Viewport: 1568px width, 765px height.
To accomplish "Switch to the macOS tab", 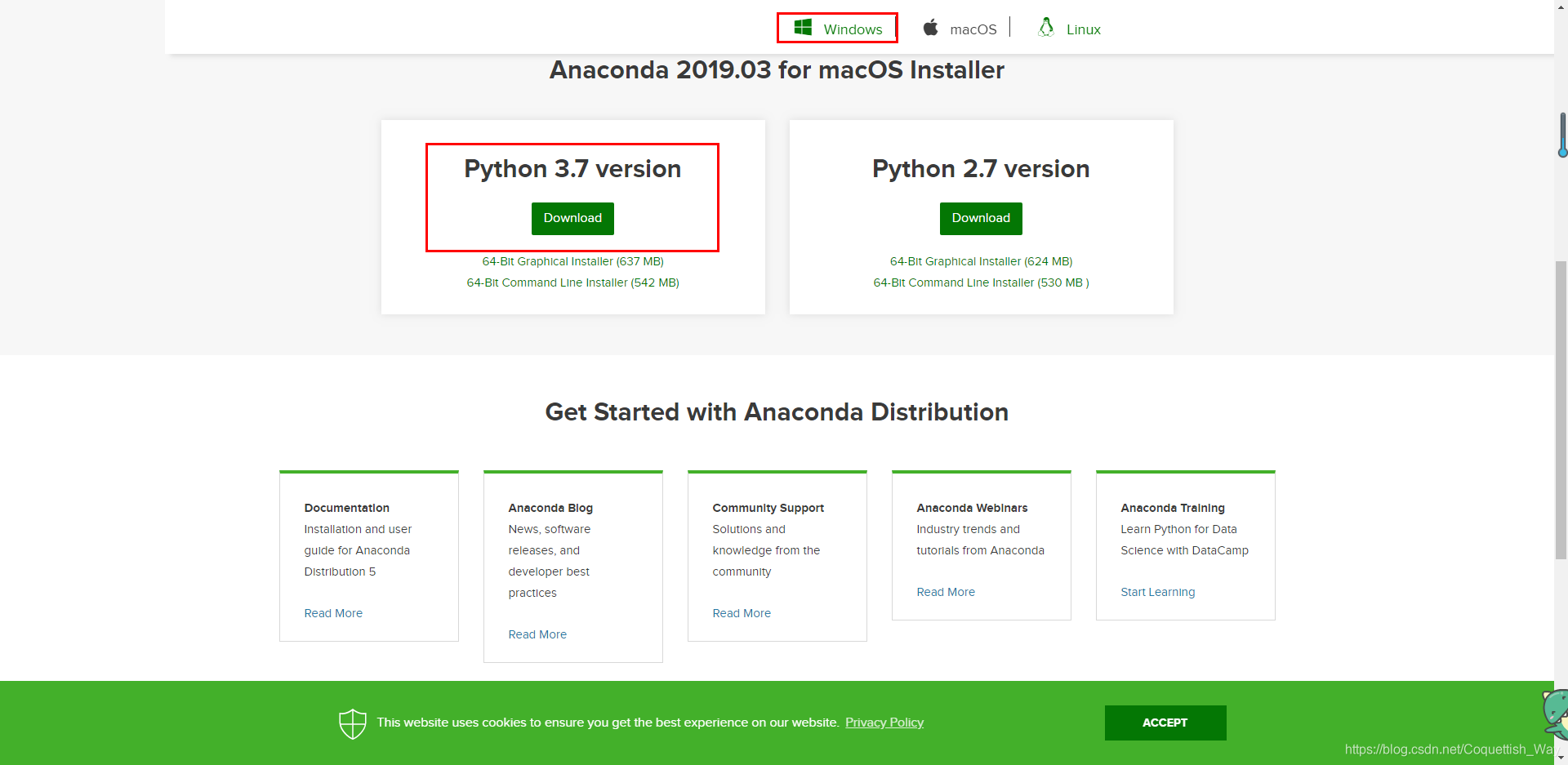I will point(960,29).
